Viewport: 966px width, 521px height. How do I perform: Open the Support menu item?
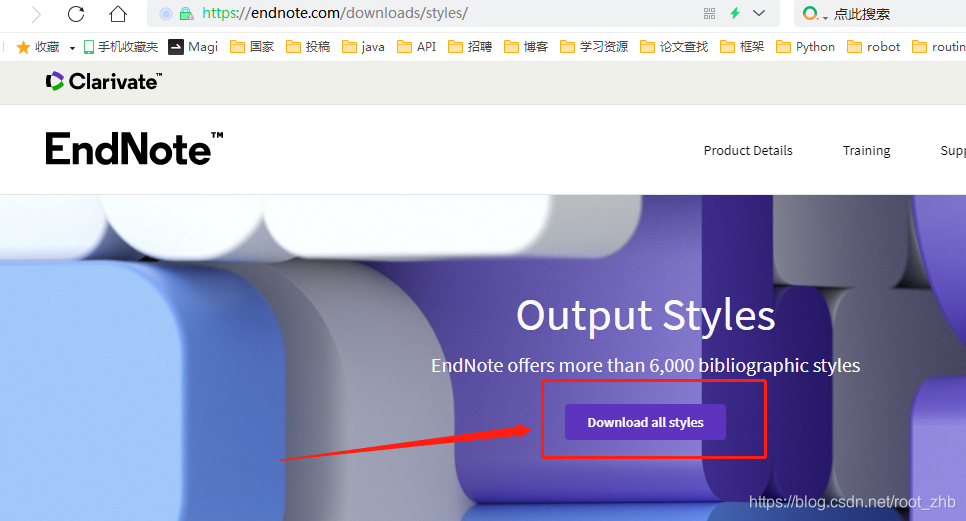953,150
